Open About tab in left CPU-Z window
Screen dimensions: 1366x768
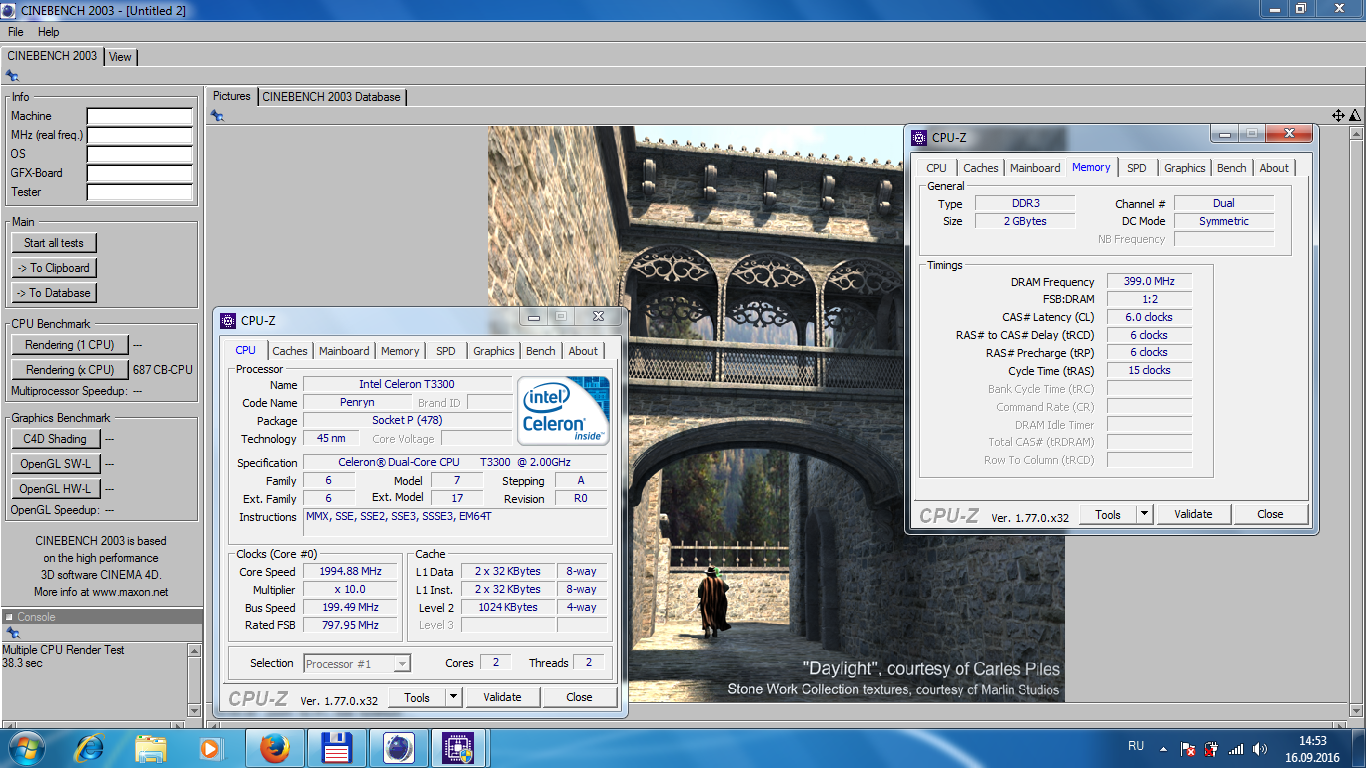(x=583, y=351)
